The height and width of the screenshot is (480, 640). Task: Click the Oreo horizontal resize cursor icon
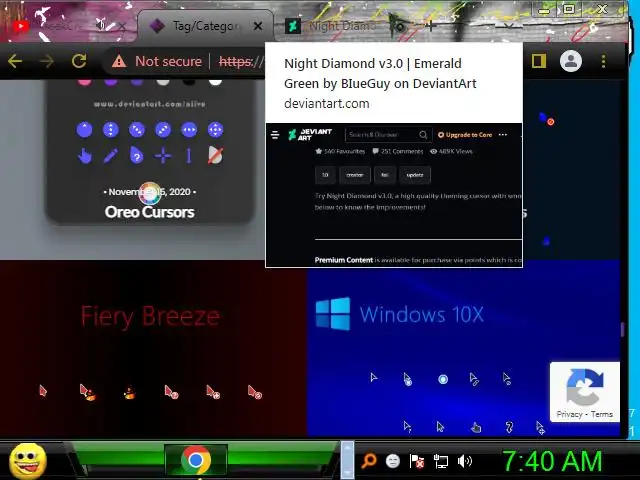tap(189, 130)
